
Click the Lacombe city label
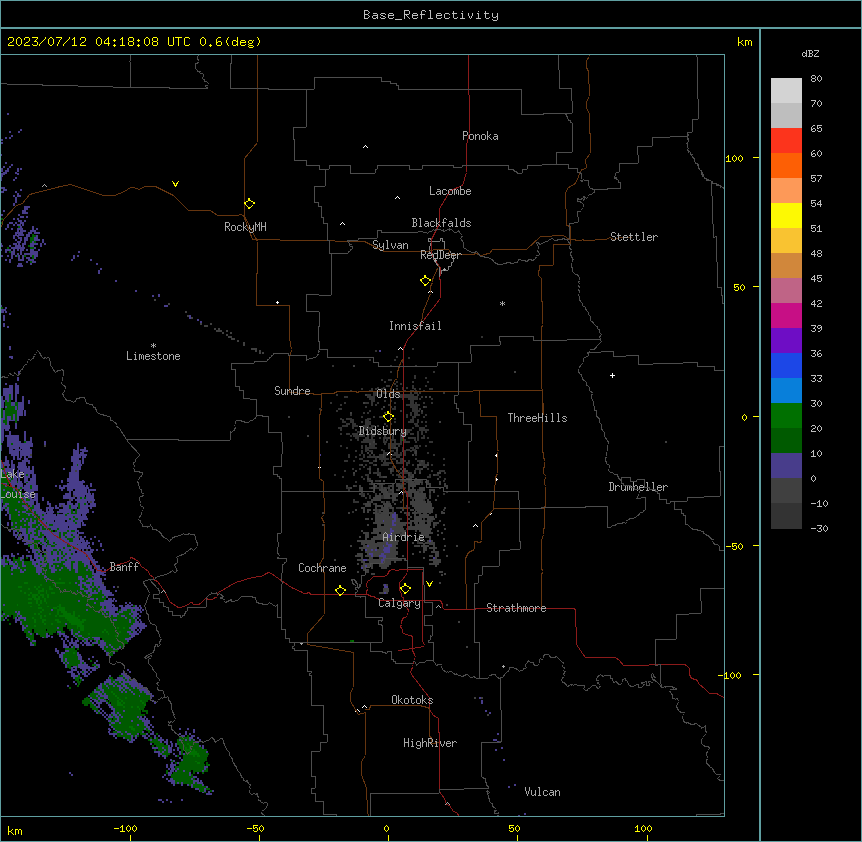point(450,191)
